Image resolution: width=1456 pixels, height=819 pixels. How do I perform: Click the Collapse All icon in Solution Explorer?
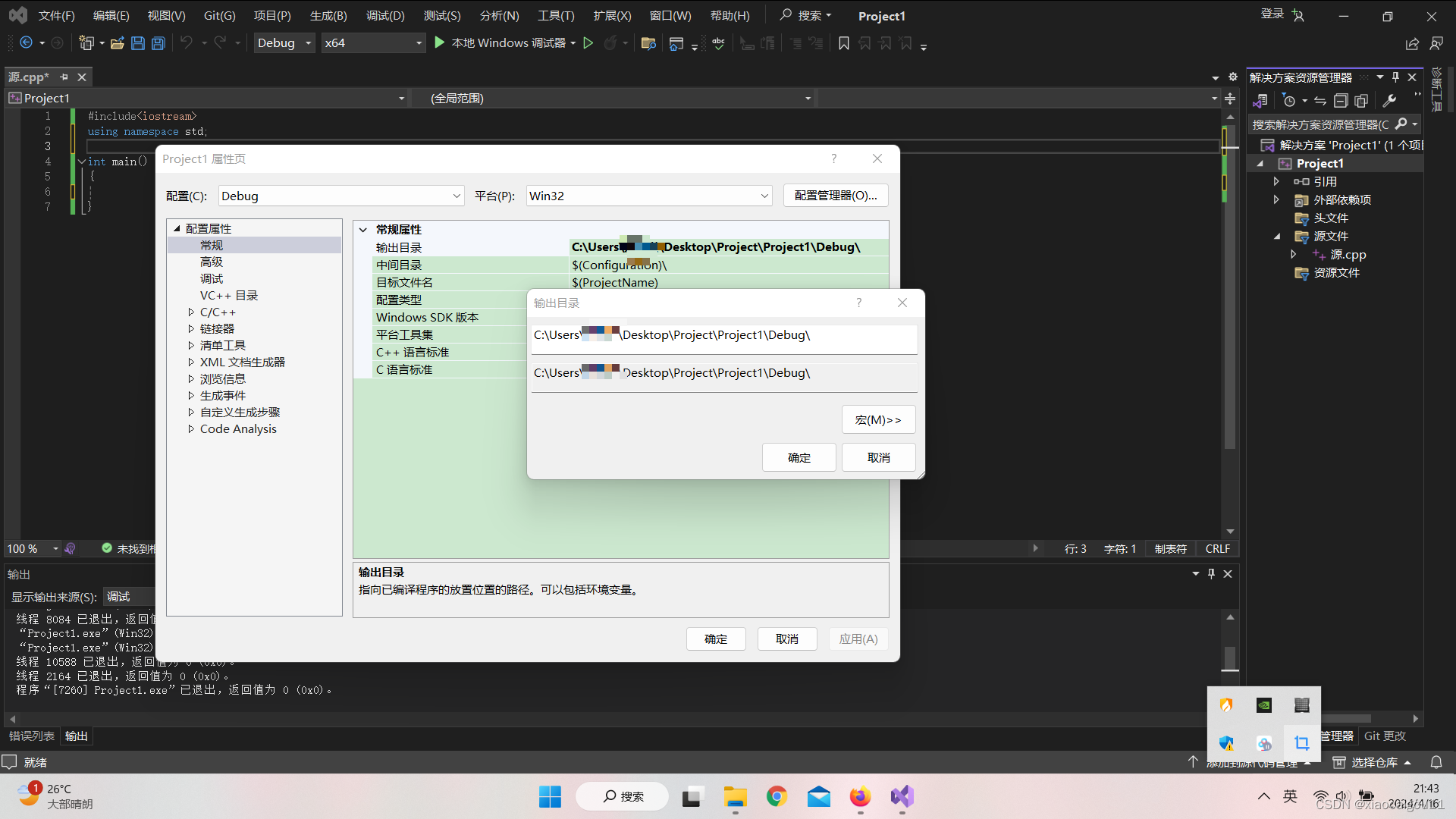pyautogui.click(x=1341, y=101)
